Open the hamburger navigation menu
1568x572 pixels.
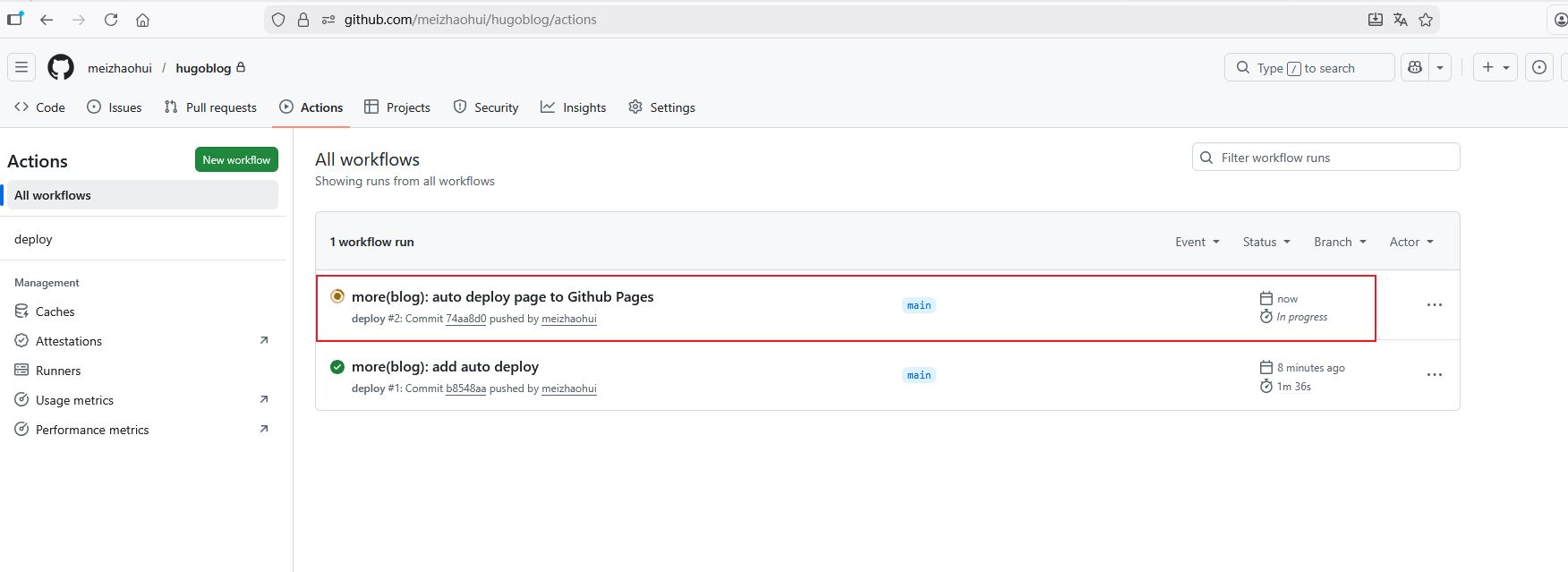21,67
